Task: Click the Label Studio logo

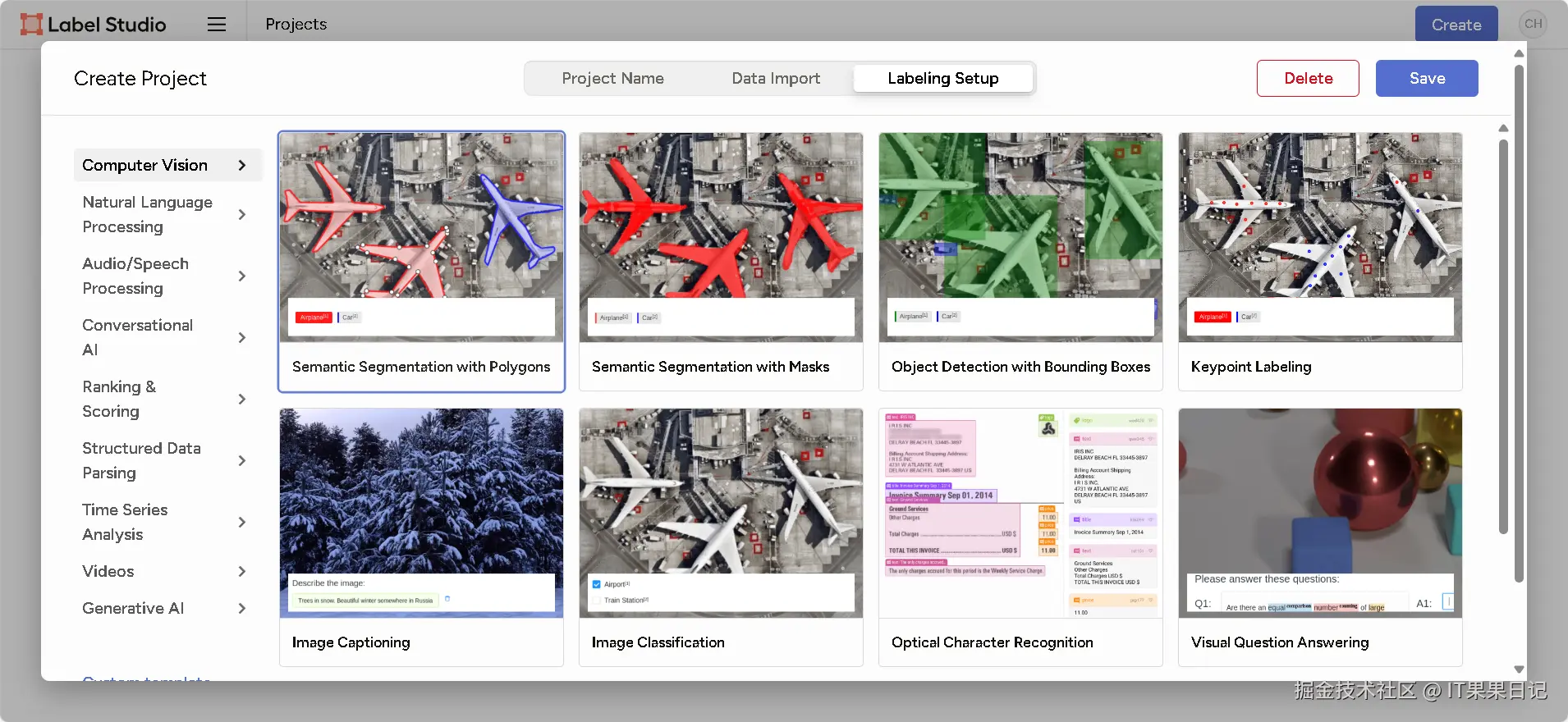Action: tap(93, 25)
